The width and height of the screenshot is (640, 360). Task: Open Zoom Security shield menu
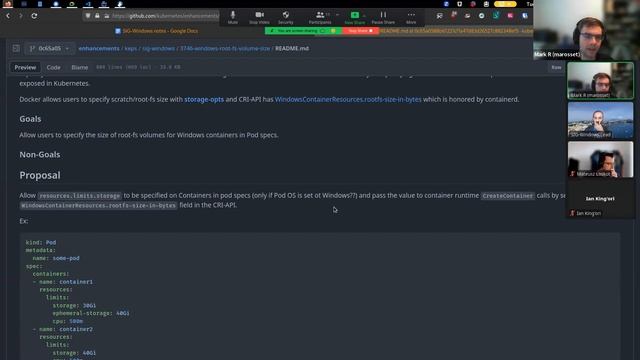click(x=286, y=17)
